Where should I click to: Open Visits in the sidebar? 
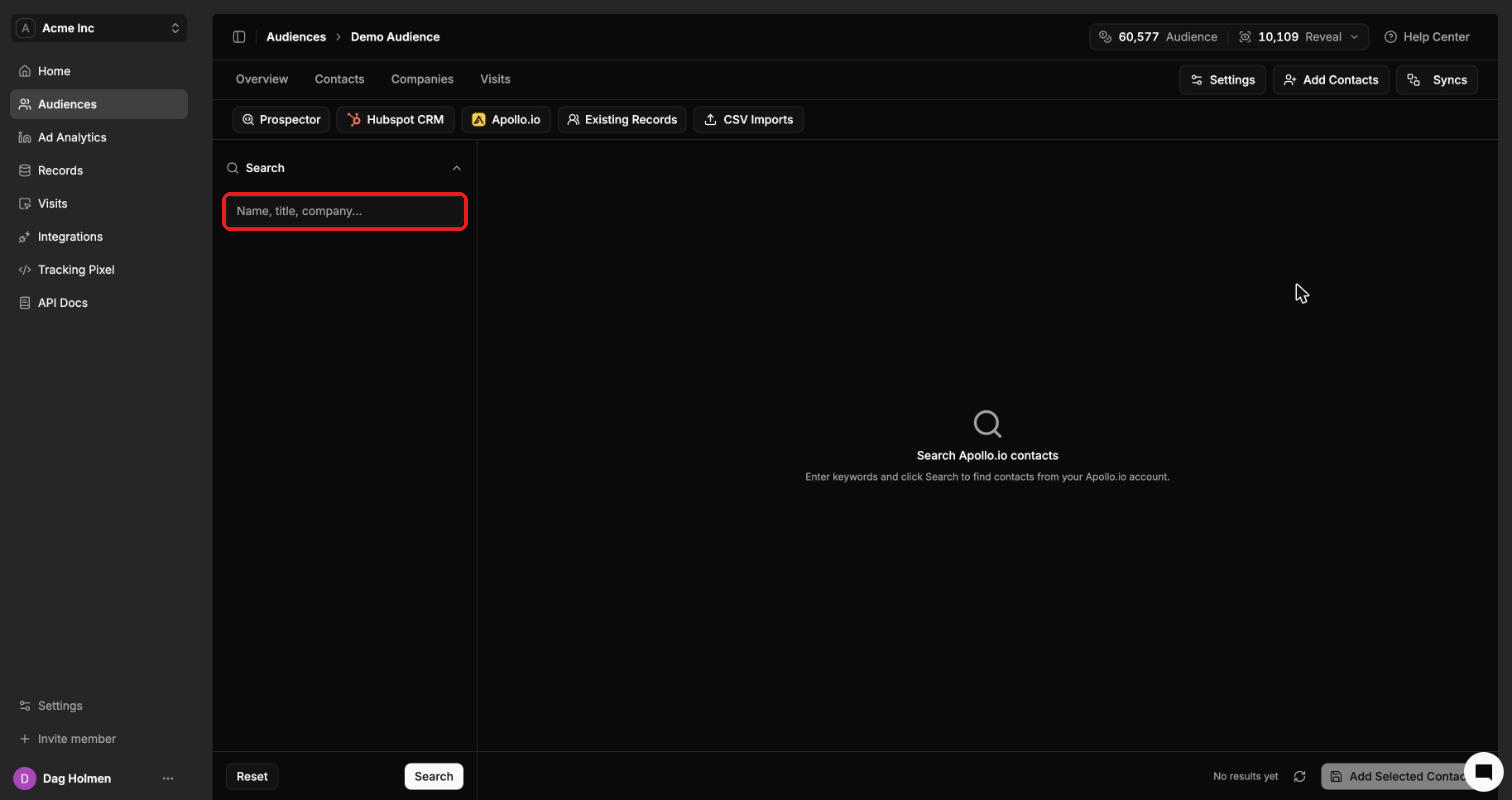tap(99, 203)
